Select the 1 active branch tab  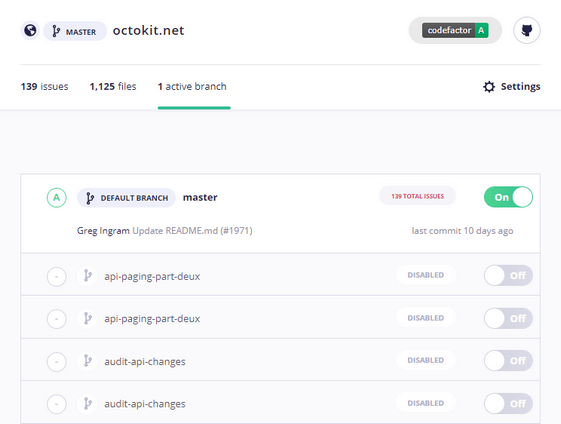point(192,87)
